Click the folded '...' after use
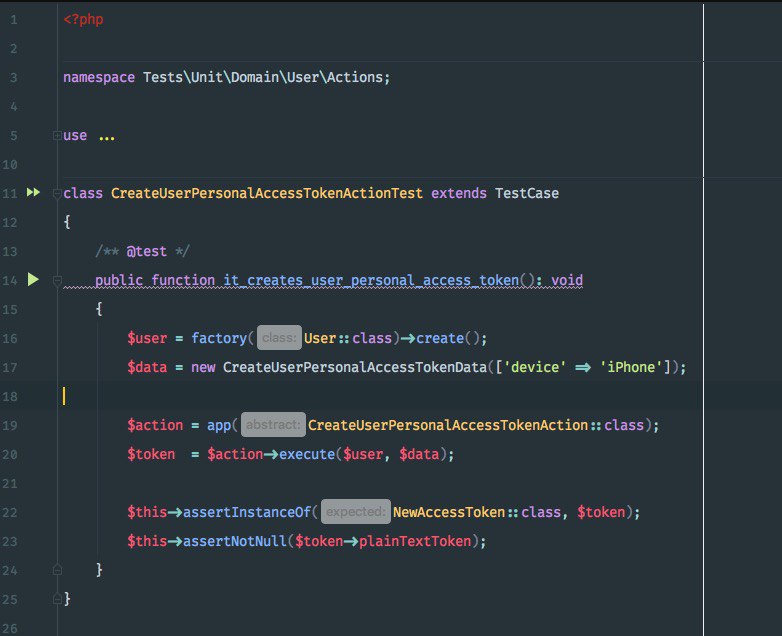782x636 pixels. click(x=107, y=136)
